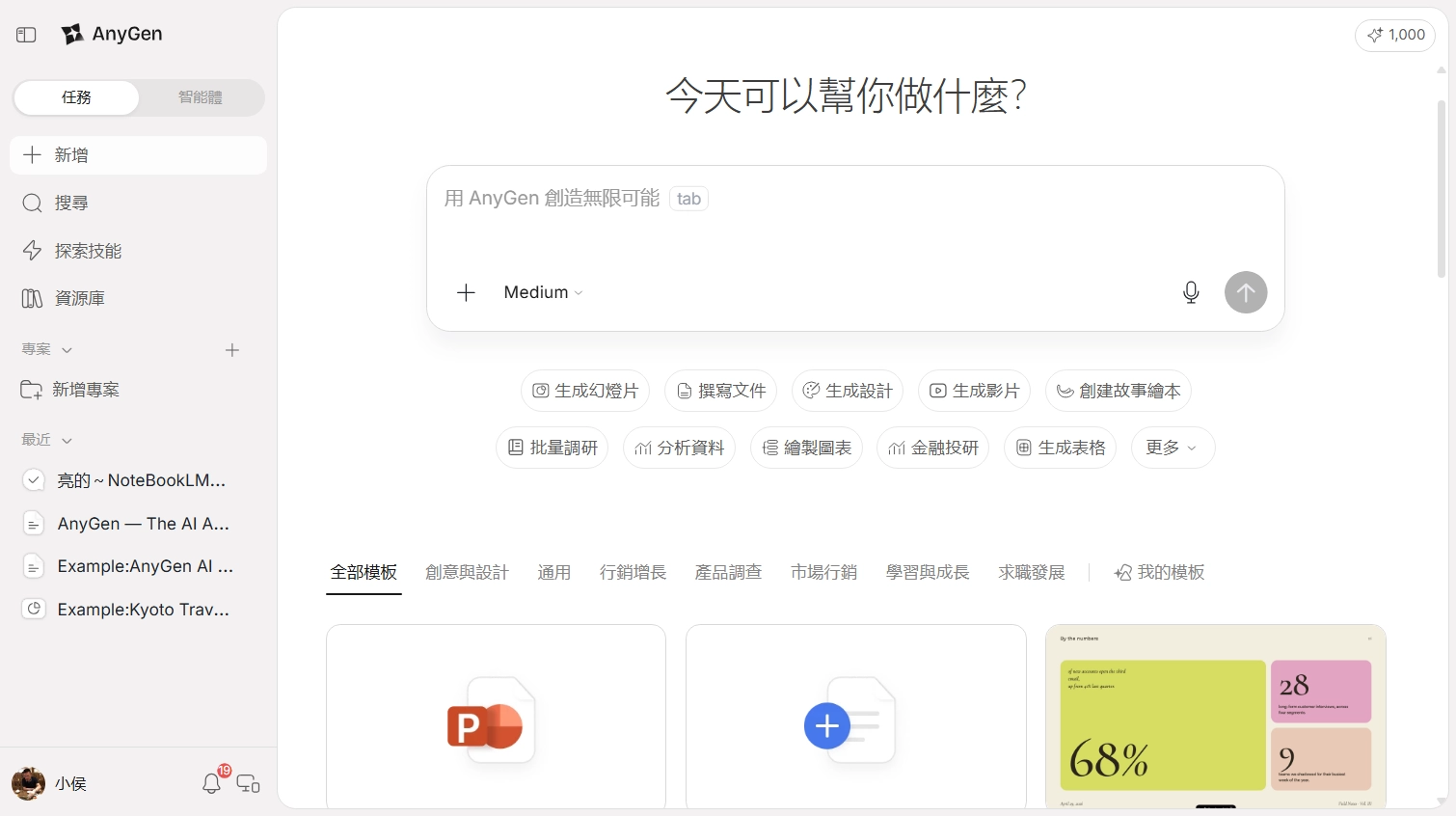Open recent item Example:Kyoto Trav...

click(138, 610)
